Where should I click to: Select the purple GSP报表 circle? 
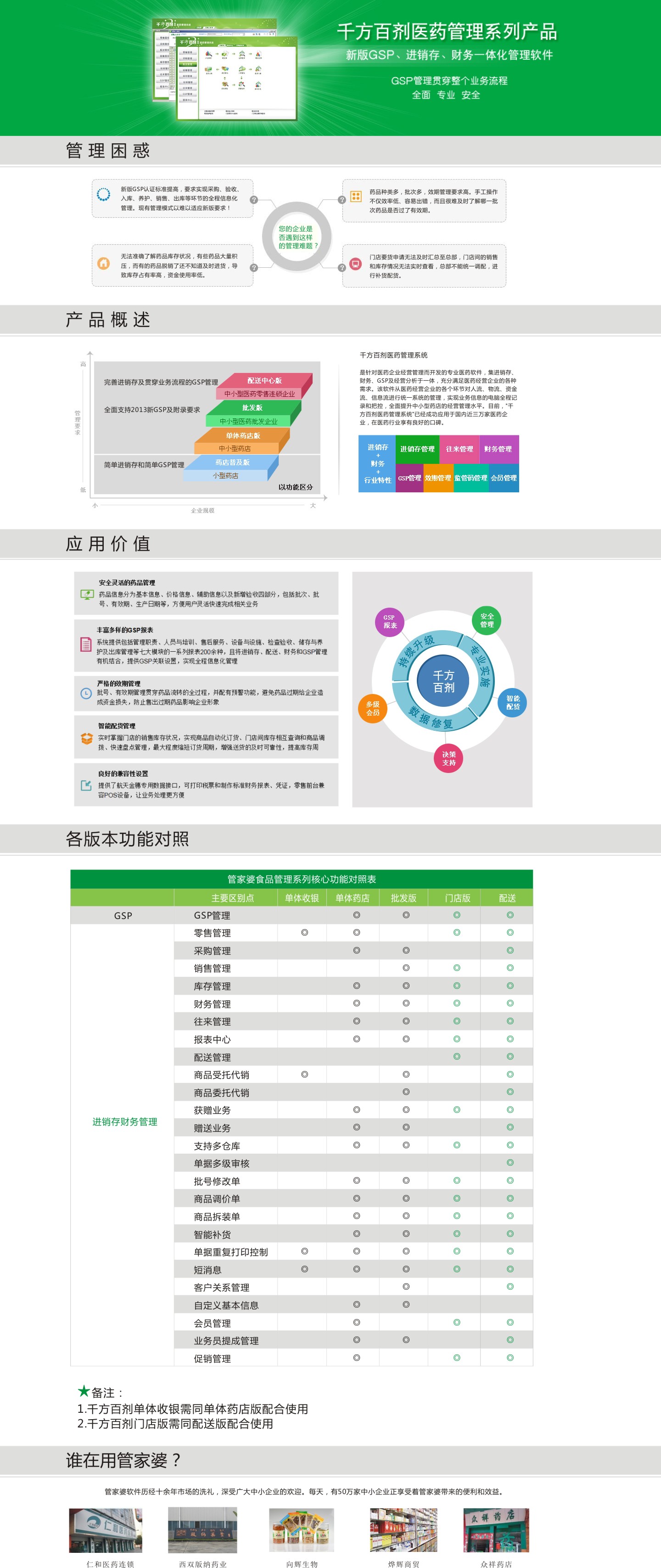(x=389, y=621)
